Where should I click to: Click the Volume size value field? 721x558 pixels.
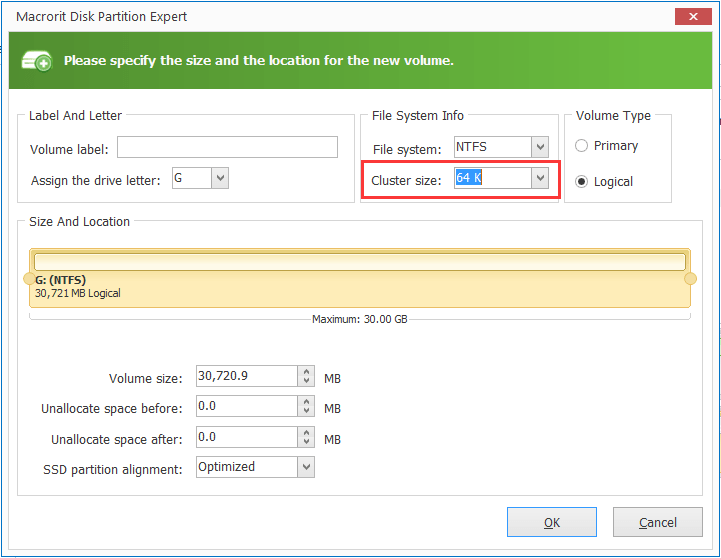pos(247,376)
